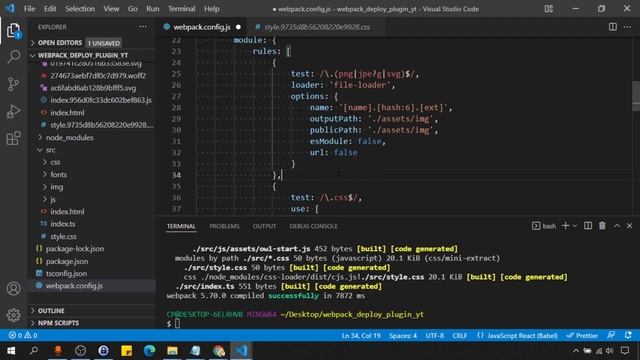This screenshot has width=640, height=360.
Task: Click Explorer more actions ellipsis
Action: [142, 27]
